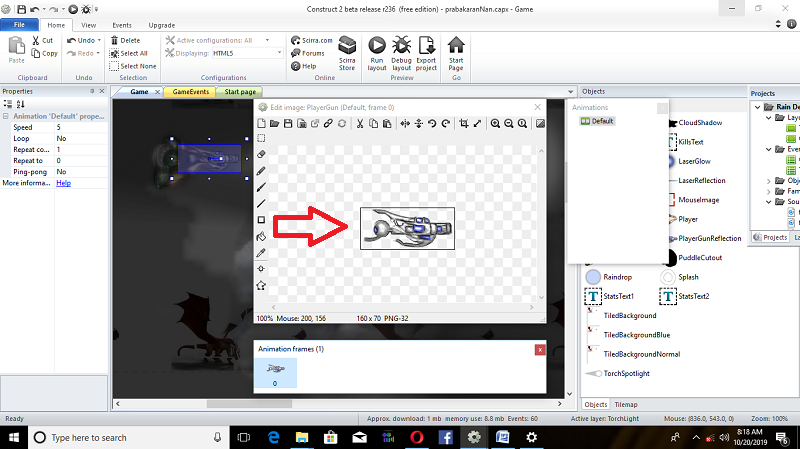This screenshot has width=800, height=449.
Task: Select the Raindrop object
Action: pyautogui.click(x=609, y=277)
